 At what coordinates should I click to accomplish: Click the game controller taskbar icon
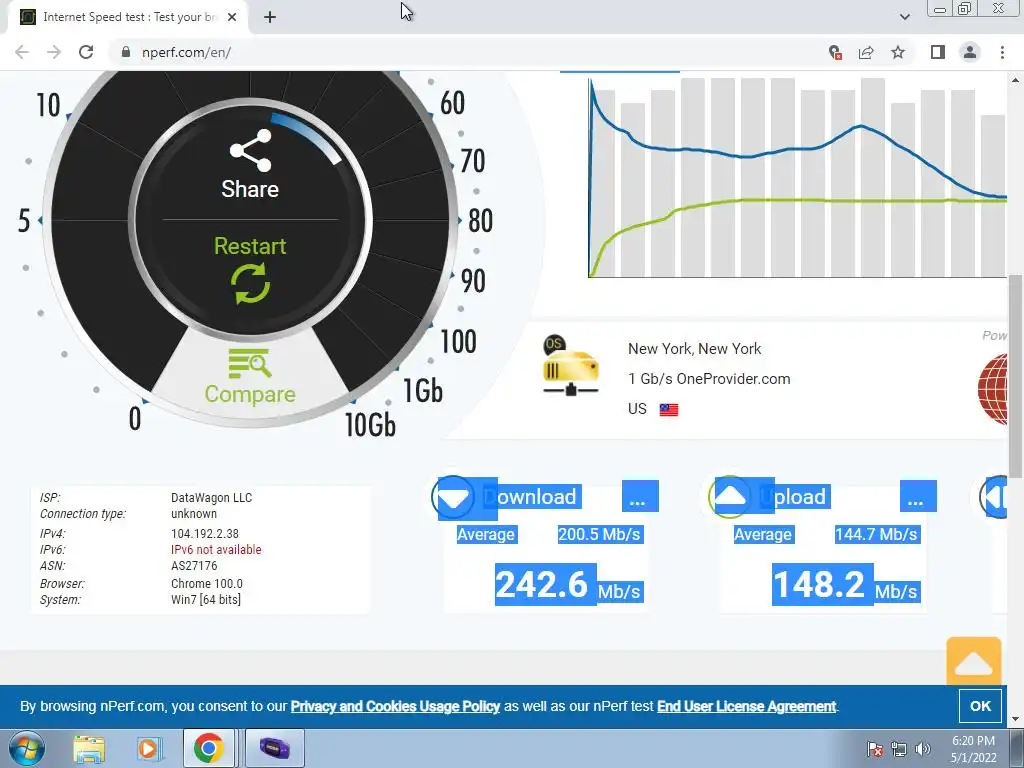pos(274,748)
